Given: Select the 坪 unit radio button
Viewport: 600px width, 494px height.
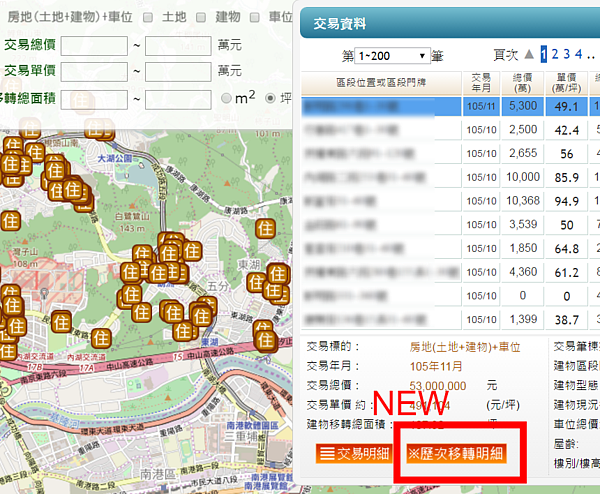Looking at the screenshot, I should click(x=271, y=98).
